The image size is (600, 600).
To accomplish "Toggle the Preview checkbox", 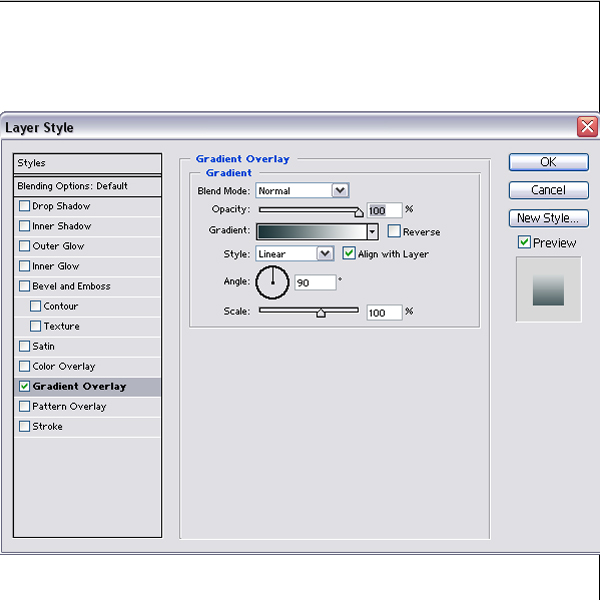I will coord(524,242).
